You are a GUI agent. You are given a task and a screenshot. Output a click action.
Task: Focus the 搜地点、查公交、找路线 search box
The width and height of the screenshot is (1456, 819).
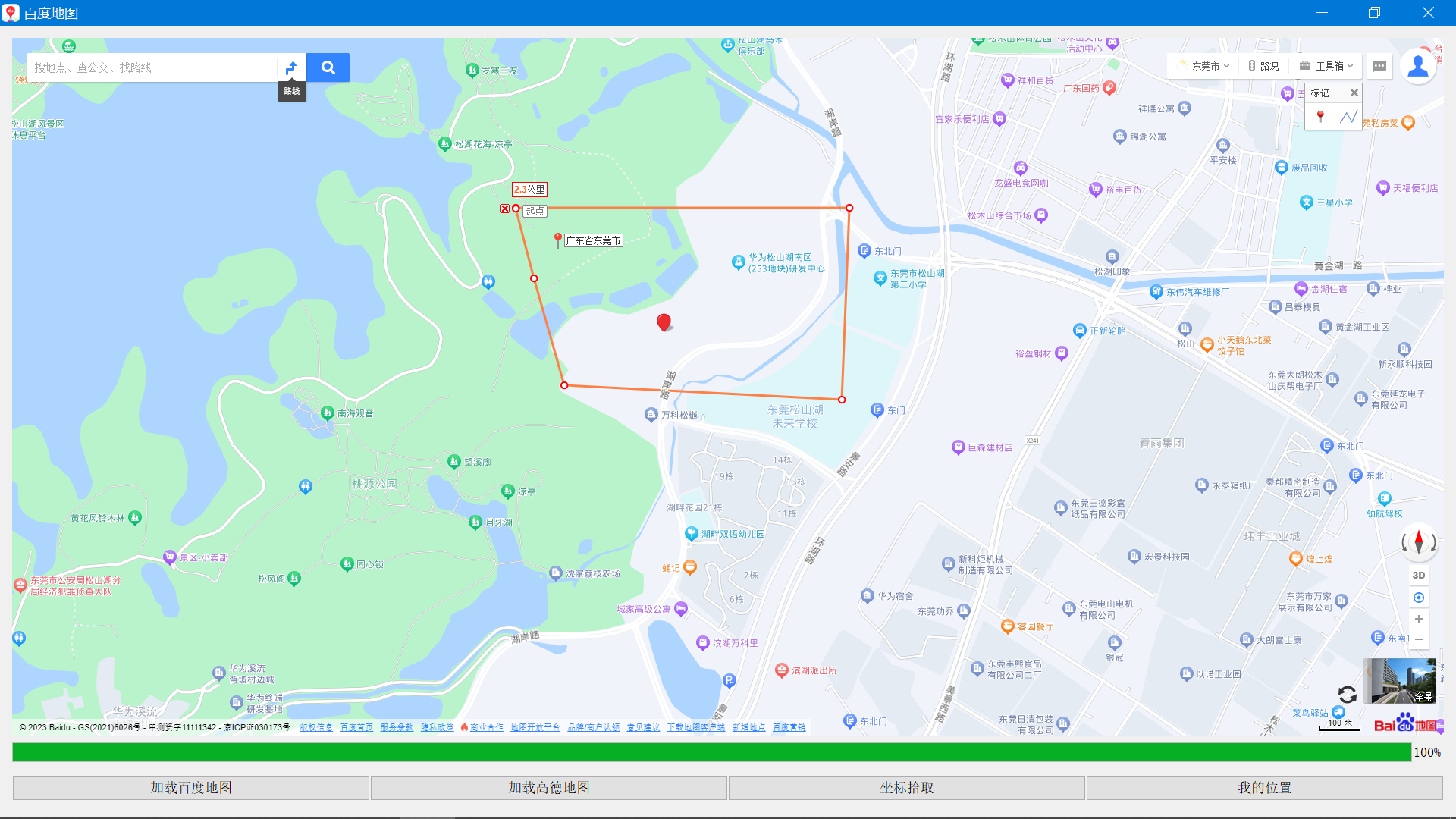pyautogui.click(x=152, y=67)
